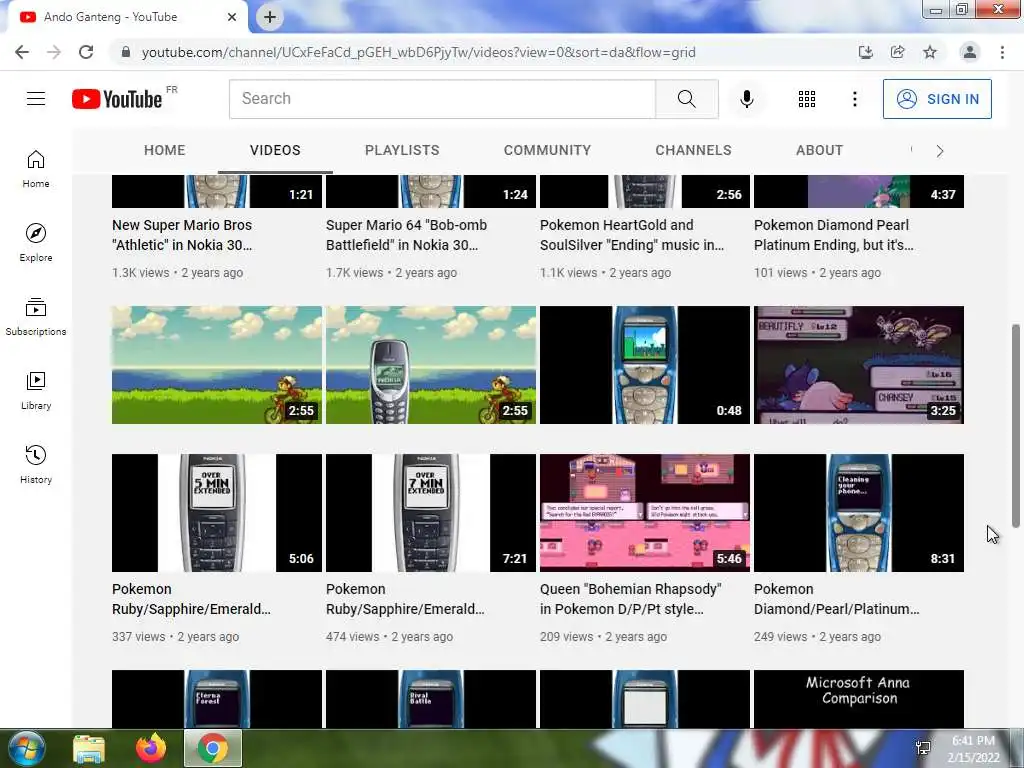Open Chrome three-dot menu

click(1002, 52)
